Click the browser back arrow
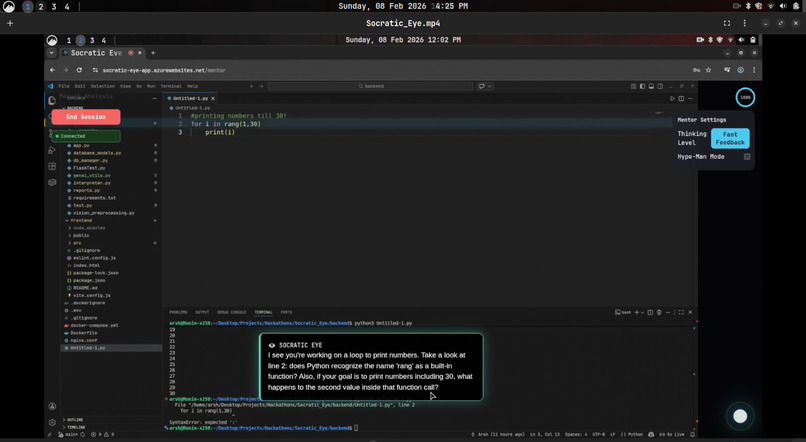The width and height of the screenshot is (806, 442). pos(52,70)
